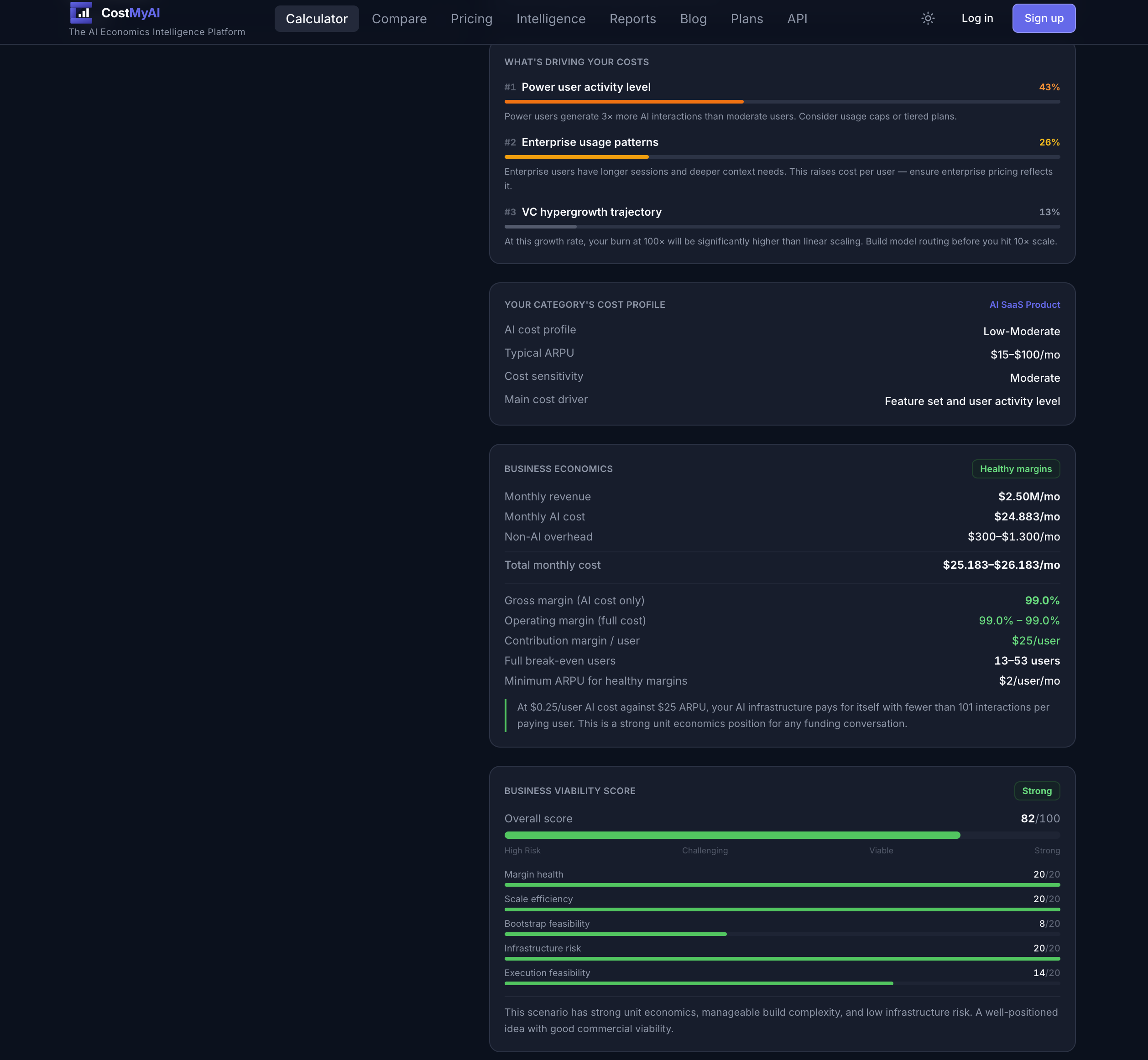Screen dimensions: 1148x1060
Task: Click the "$25/user" contribution margin value
Action: (x=1036, y=641)
